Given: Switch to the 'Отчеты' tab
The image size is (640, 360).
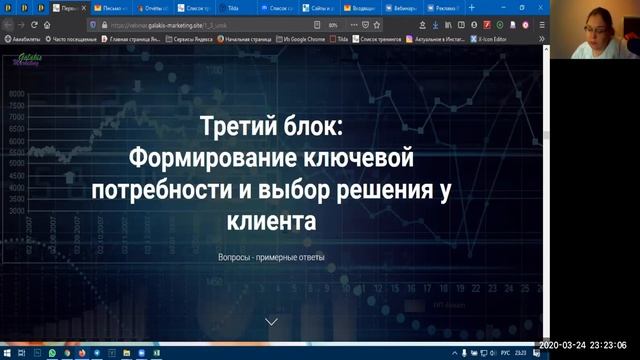Looking at the screenshot, I should coord(153,8).
